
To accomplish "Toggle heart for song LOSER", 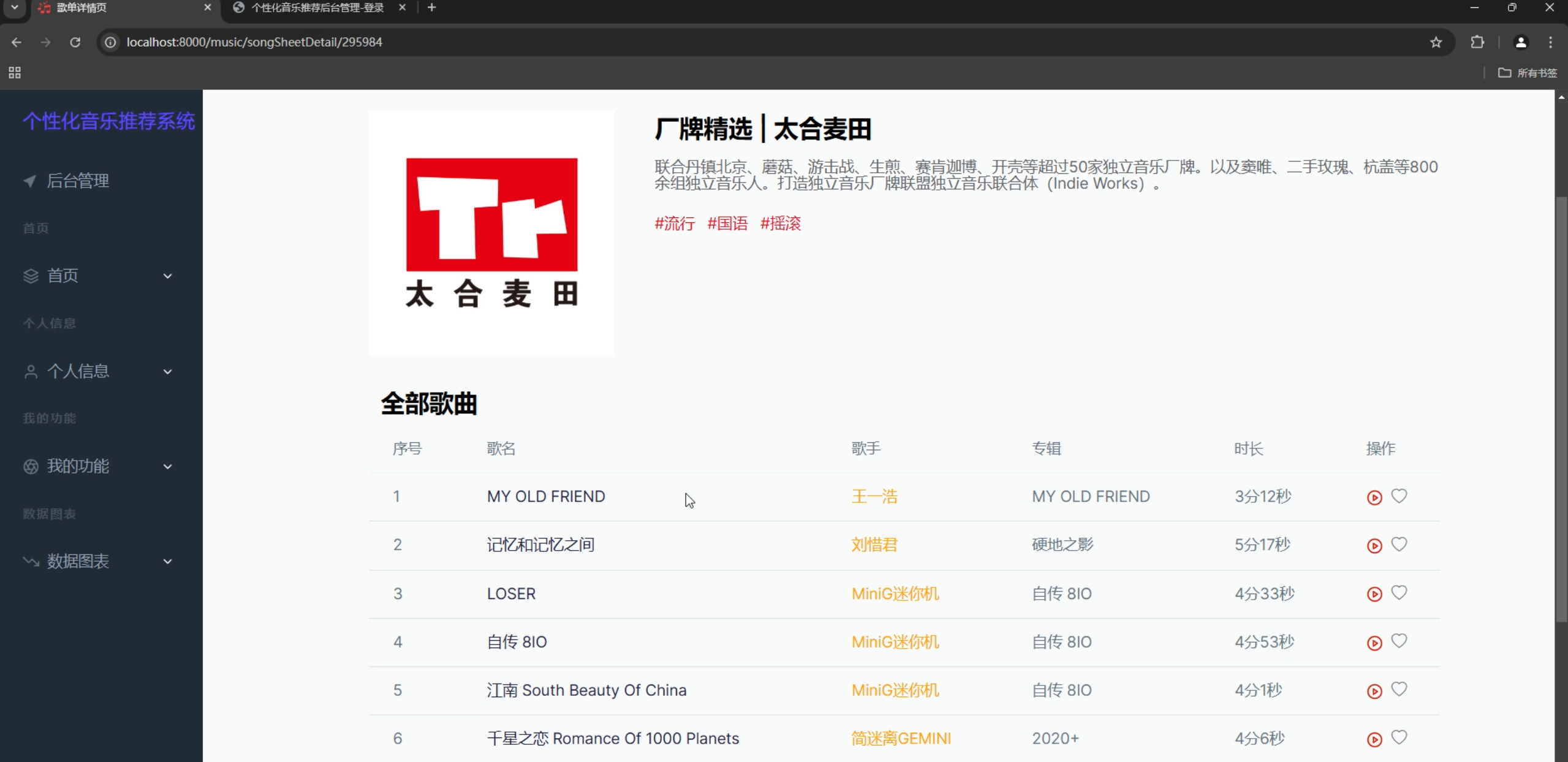I will [x=1399, y=593].
